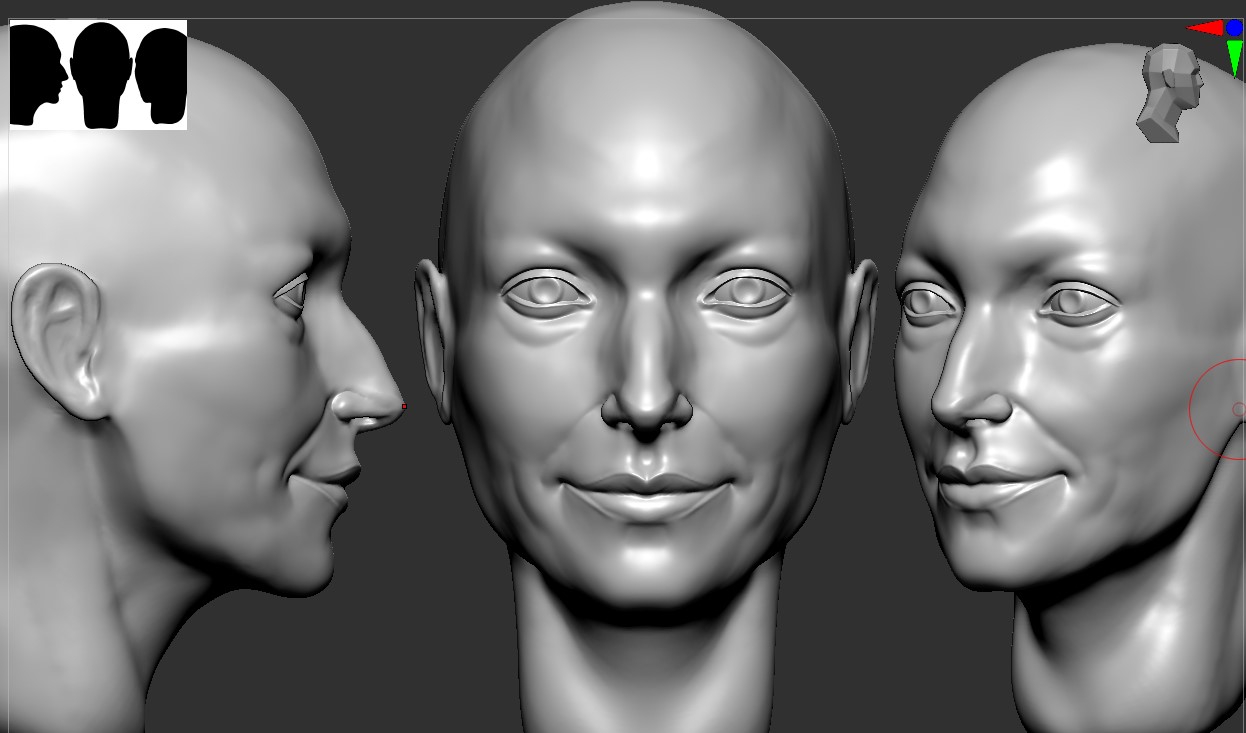Screen dimensions: 1246x733
Task: Select the green Y axis arrow
Action: (1235, 57)
